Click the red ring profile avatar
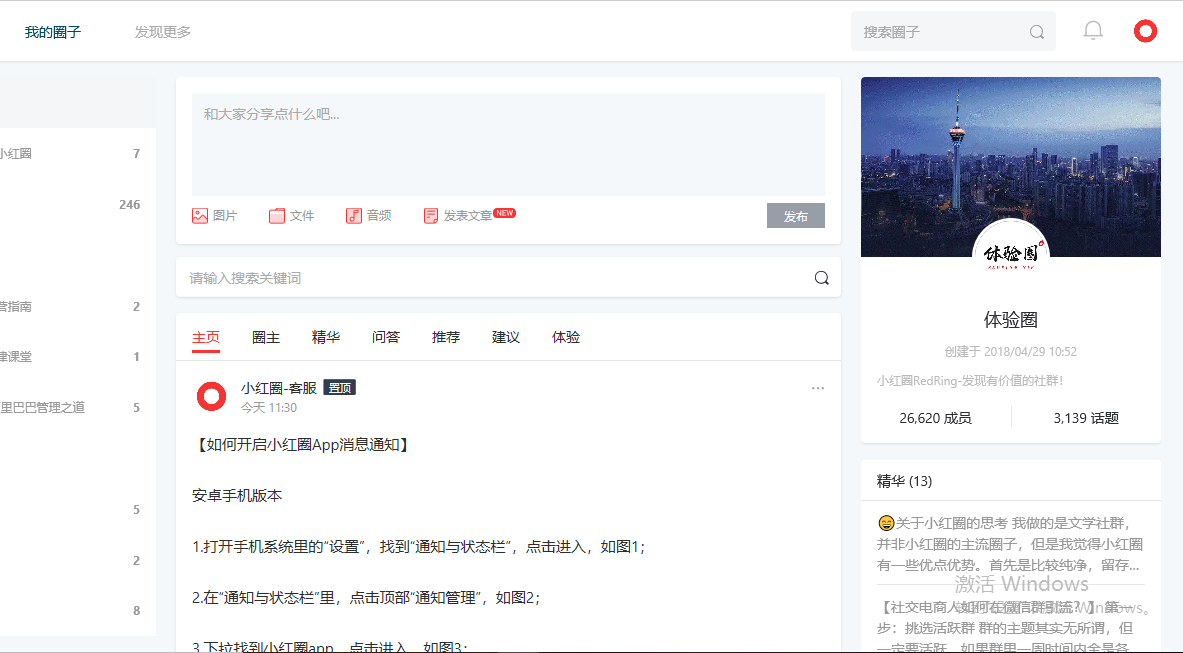Viewport: 1183px width, 653px height. [1145, 31]
